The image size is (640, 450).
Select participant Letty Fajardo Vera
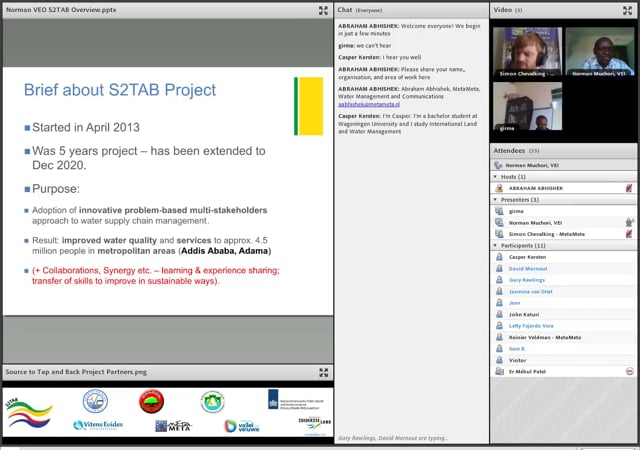coord(563,325)
